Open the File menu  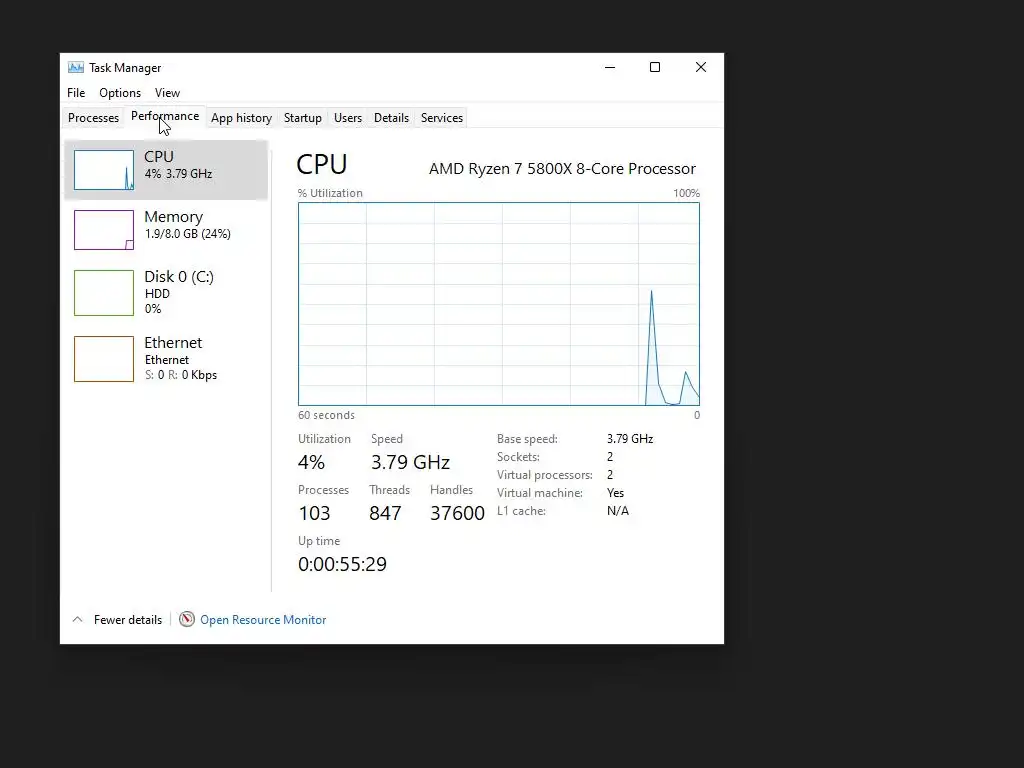[x=76, y=93]
